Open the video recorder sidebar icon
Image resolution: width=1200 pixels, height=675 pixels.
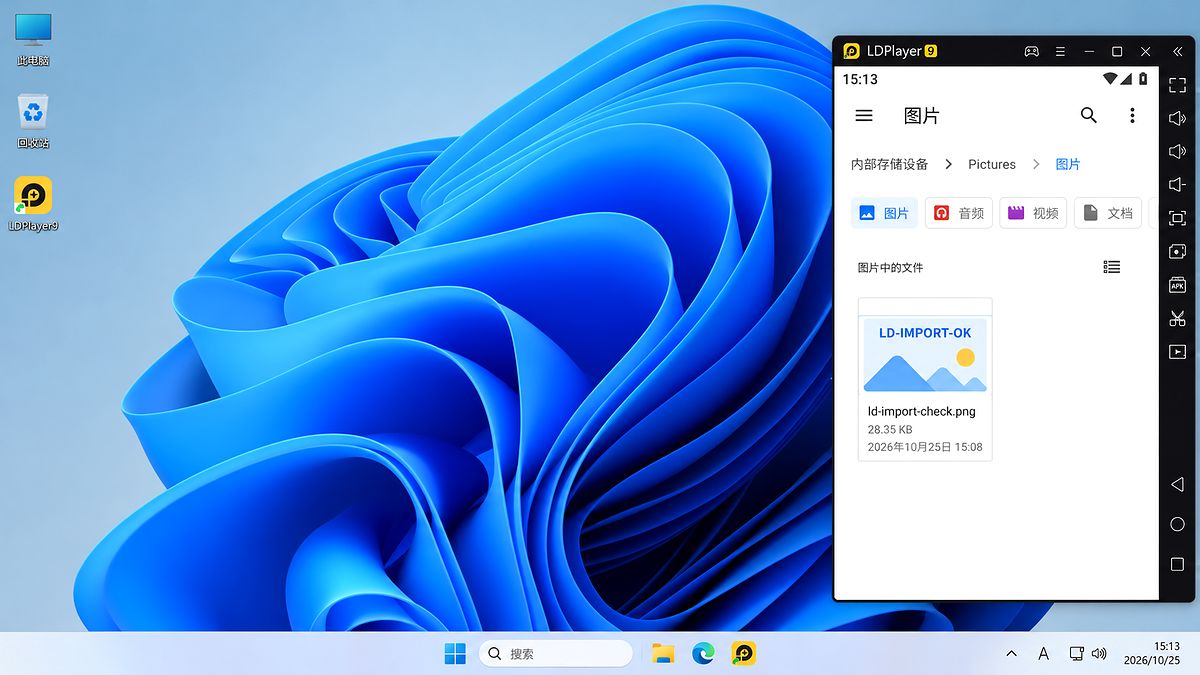1177,351
